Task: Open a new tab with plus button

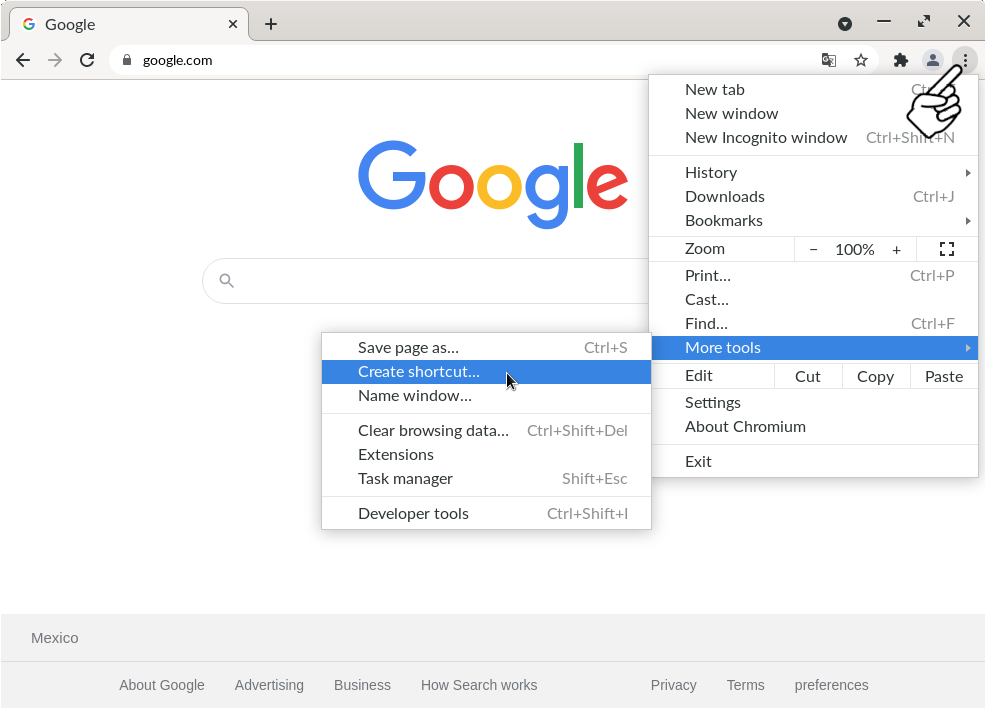Action: 271,24
